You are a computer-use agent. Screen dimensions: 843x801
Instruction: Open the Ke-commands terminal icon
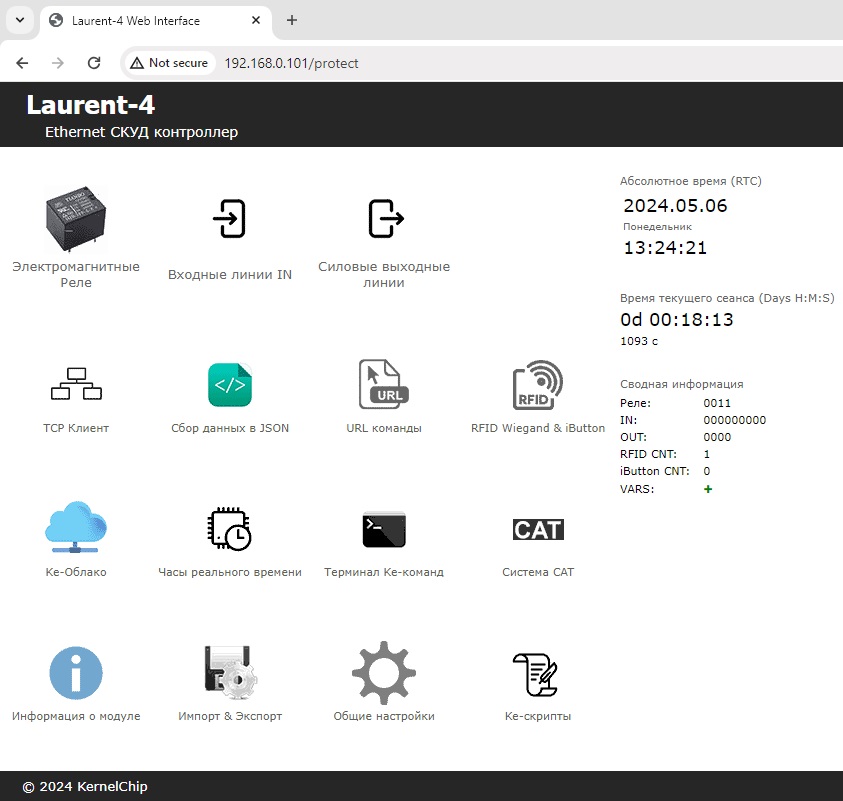(384, 529)
